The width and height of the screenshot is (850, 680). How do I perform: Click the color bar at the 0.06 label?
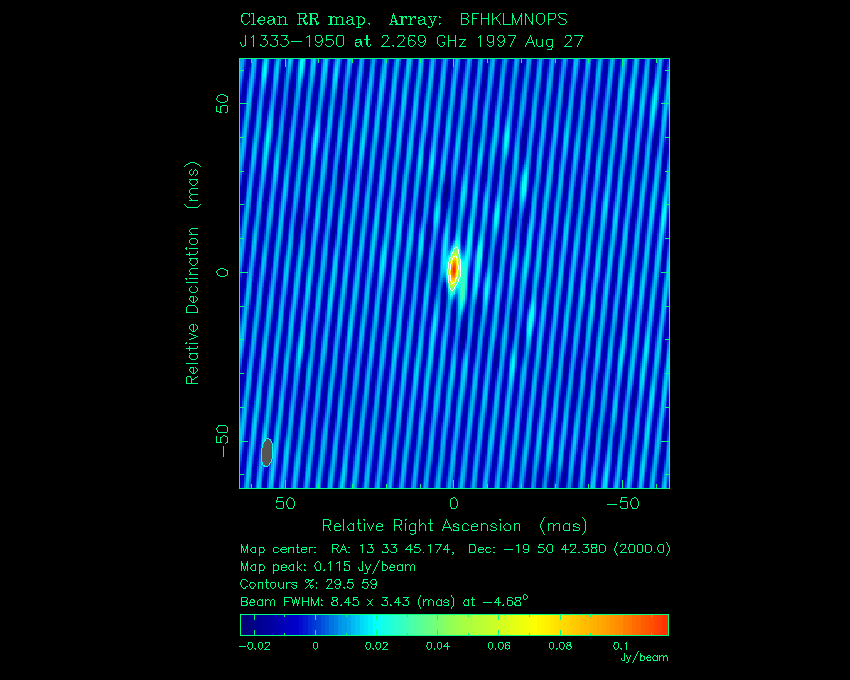click(x=499, y=625)
